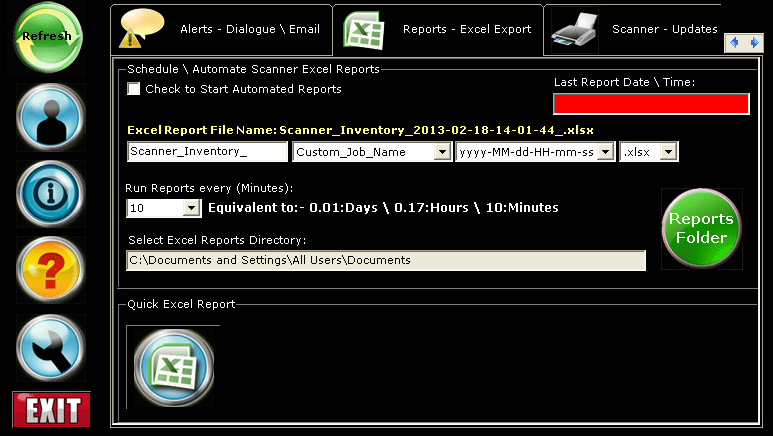Open settings with the wrench icon
The height and width of the screenshot is (436, 773).
point(50,347)
